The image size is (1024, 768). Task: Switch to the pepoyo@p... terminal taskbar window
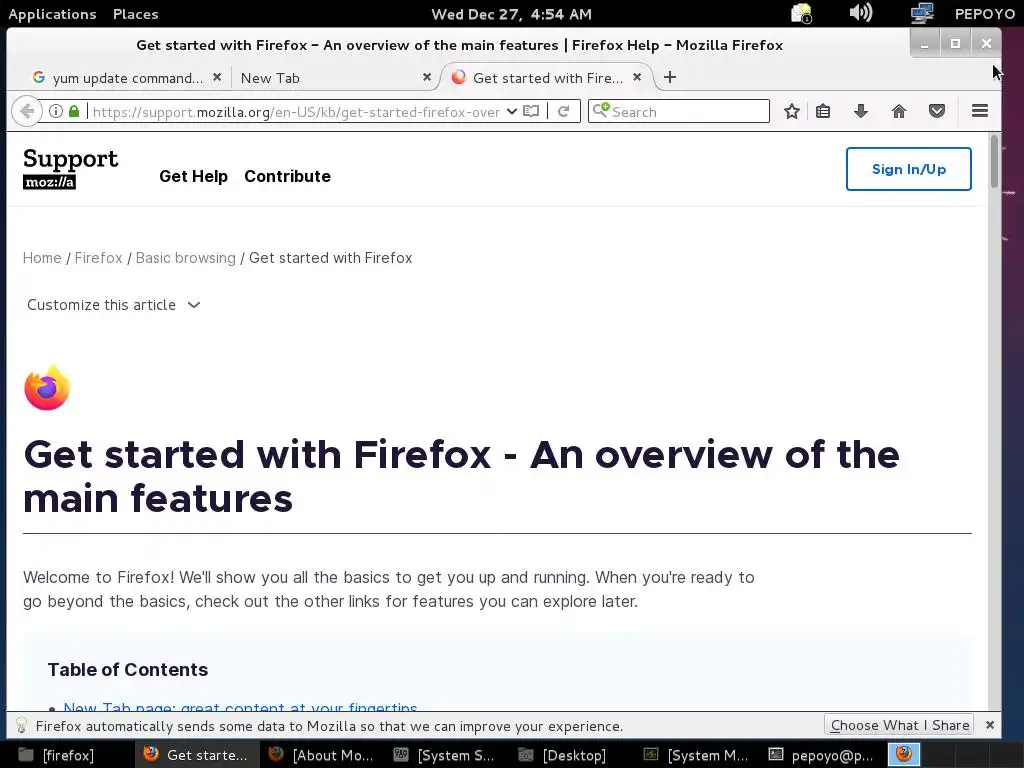tap(821, 755)
